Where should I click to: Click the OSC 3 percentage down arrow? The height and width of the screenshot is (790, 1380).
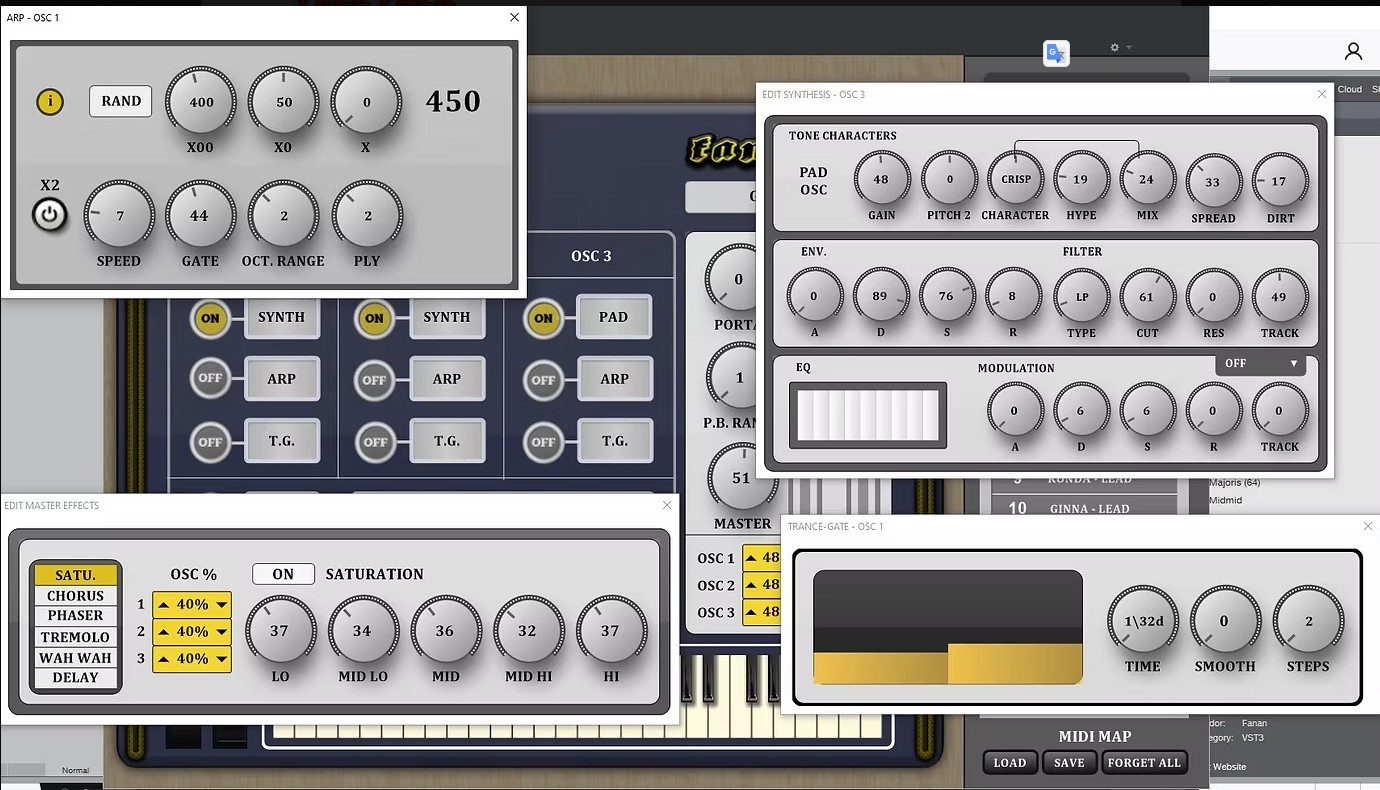(221, 659)
